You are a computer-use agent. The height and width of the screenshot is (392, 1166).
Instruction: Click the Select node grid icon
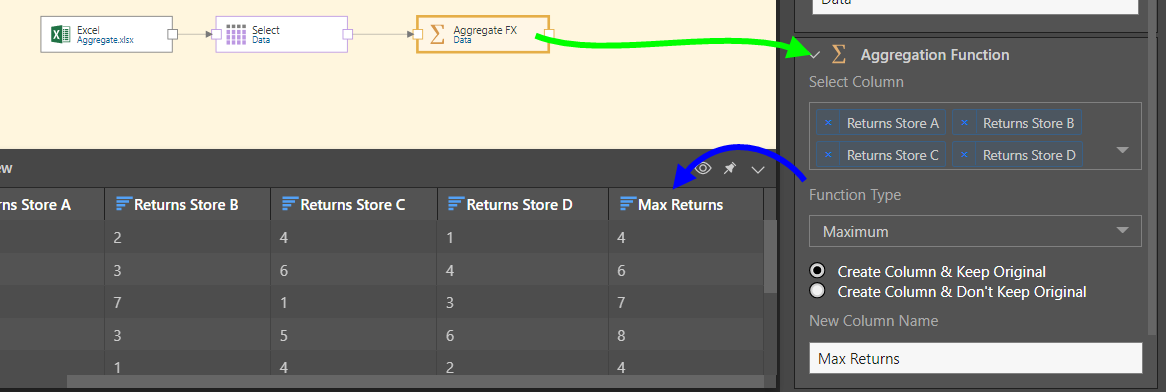pyautogui.click(x=236, y=34)
